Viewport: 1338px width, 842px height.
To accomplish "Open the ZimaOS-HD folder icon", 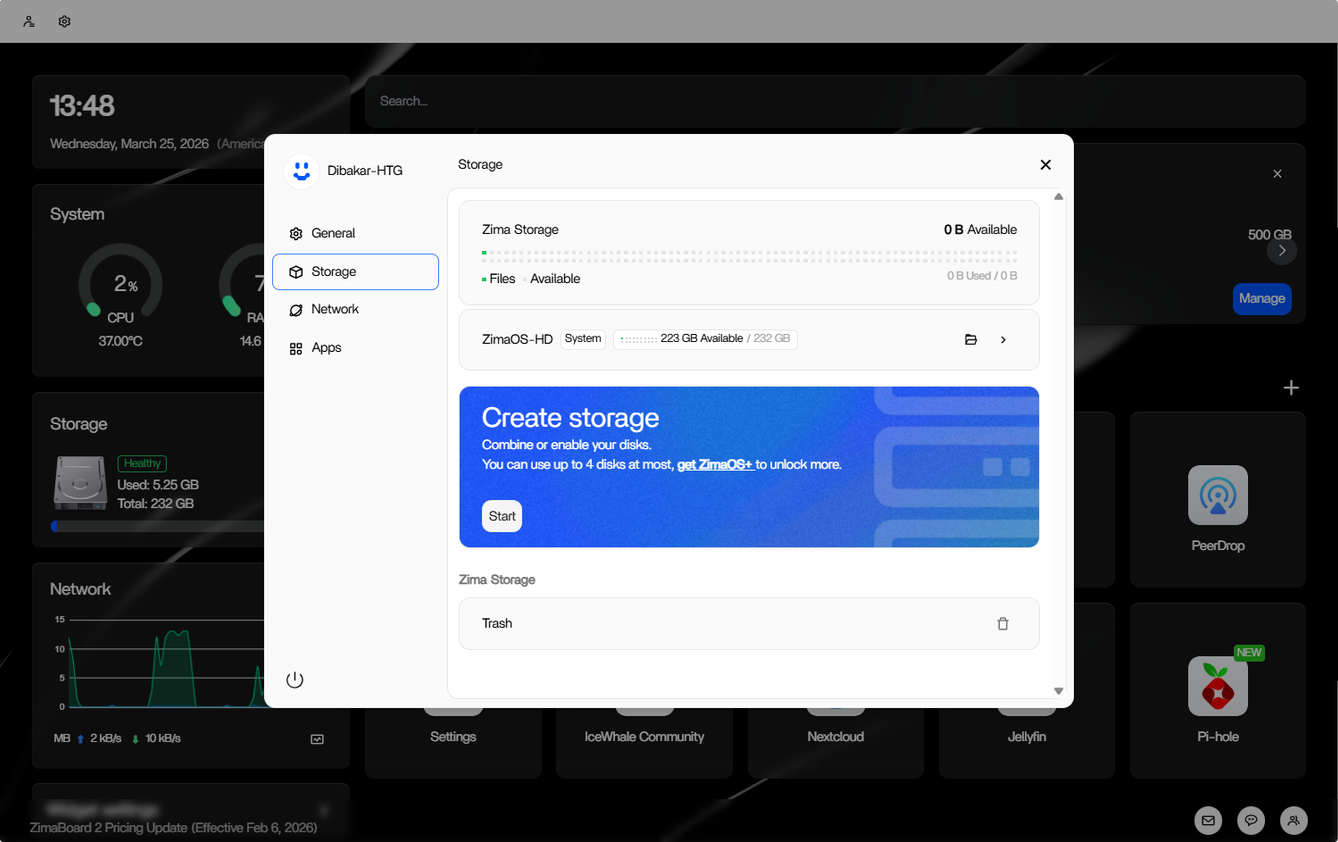I will click(x=970, y=340).
